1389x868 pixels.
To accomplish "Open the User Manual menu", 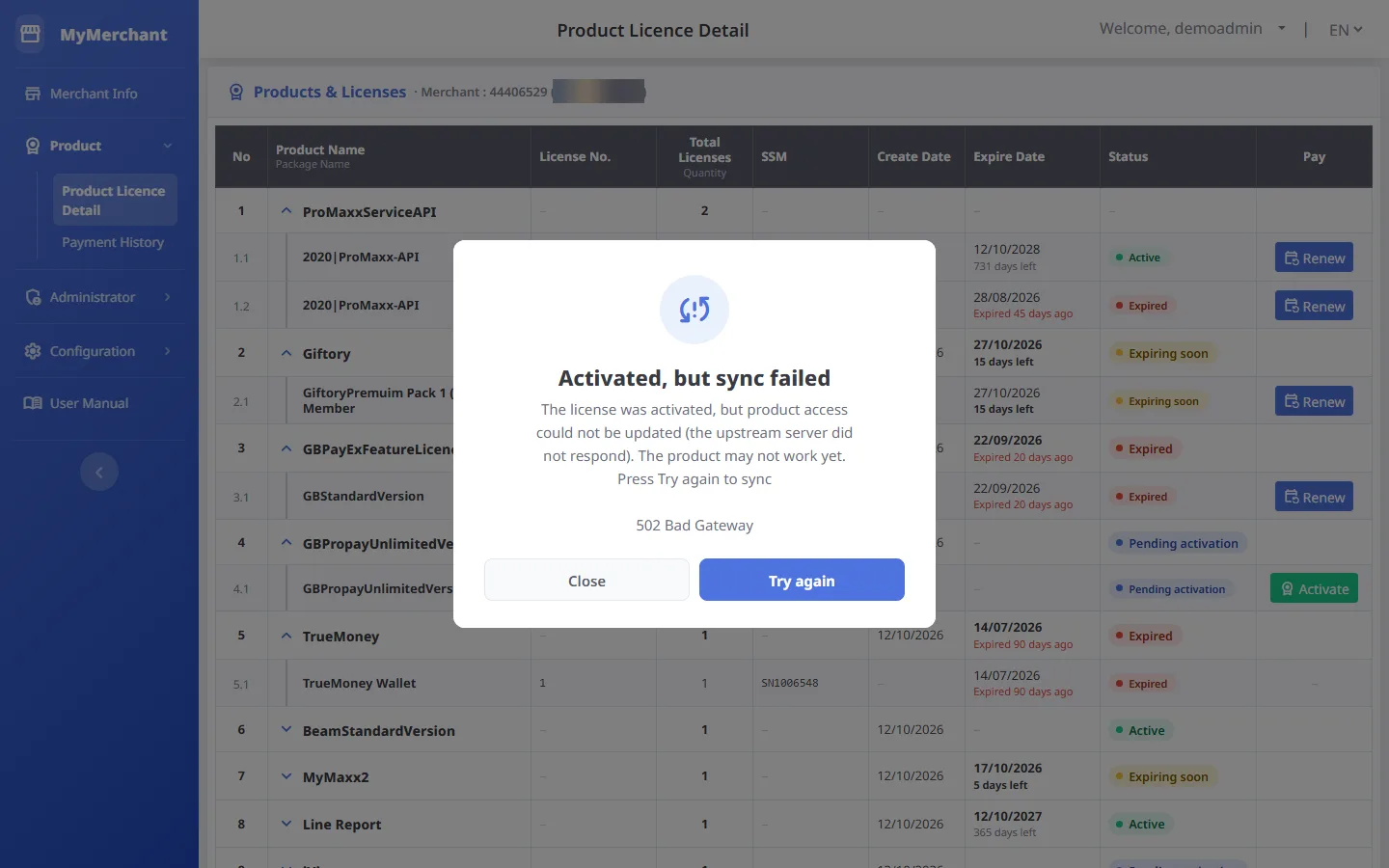I will point(99,403).
